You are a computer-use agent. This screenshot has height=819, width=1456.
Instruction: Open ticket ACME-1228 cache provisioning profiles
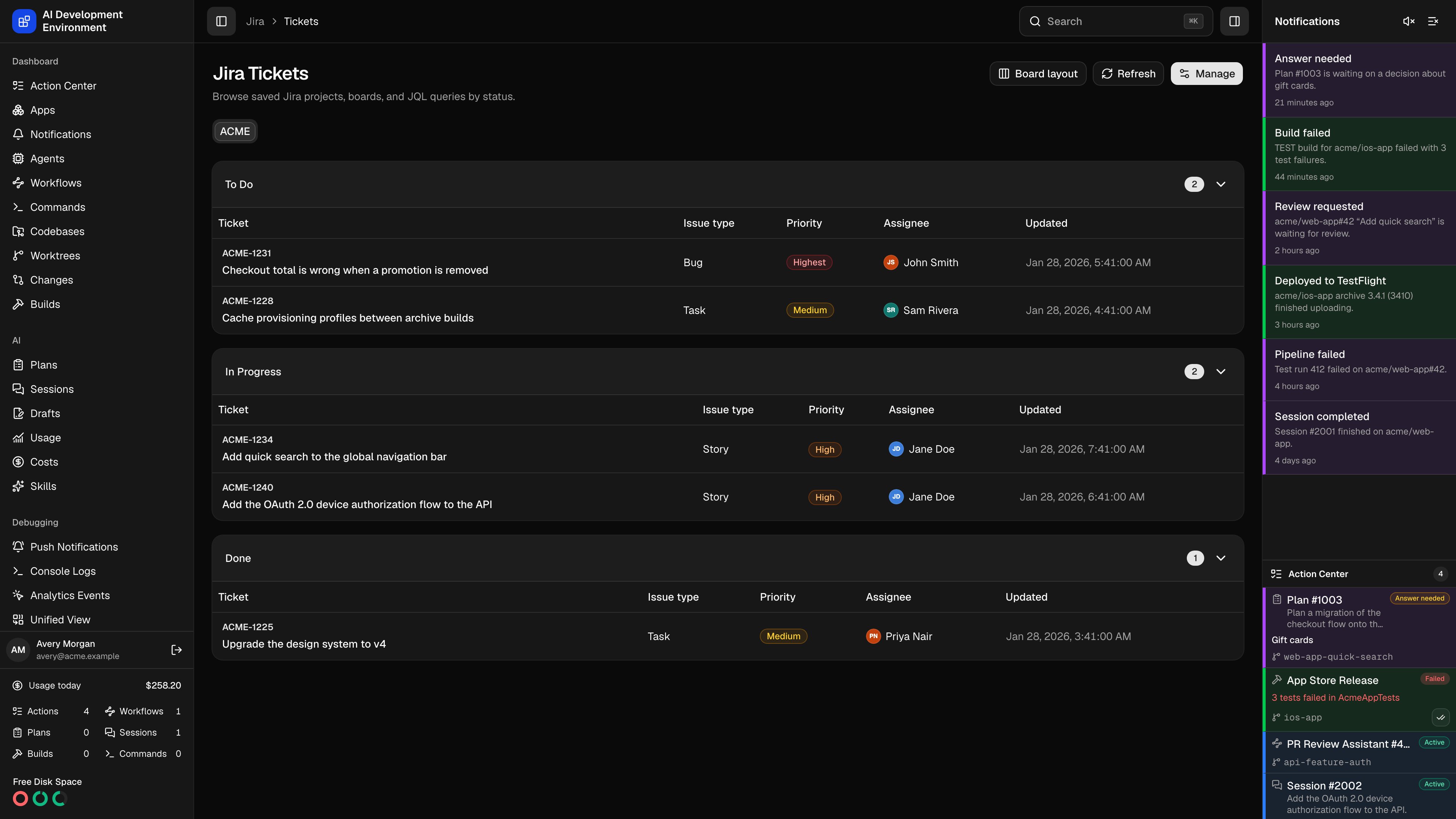[728, 310]
